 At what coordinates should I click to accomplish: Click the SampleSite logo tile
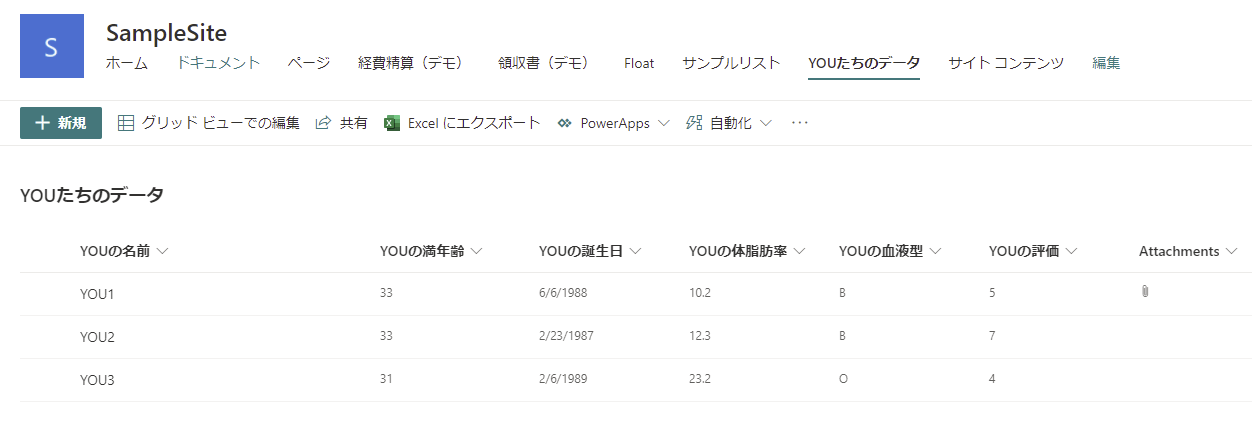pos(52,46)
